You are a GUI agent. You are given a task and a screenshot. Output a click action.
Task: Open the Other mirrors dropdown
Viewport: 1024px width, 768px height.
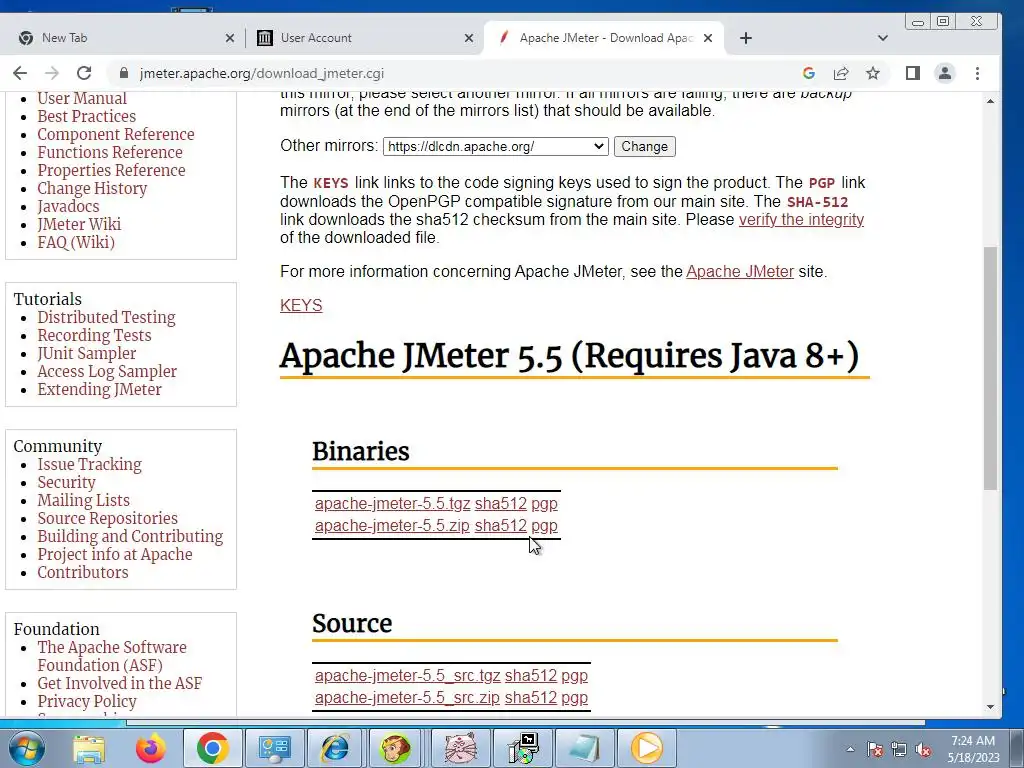point(496,146)
